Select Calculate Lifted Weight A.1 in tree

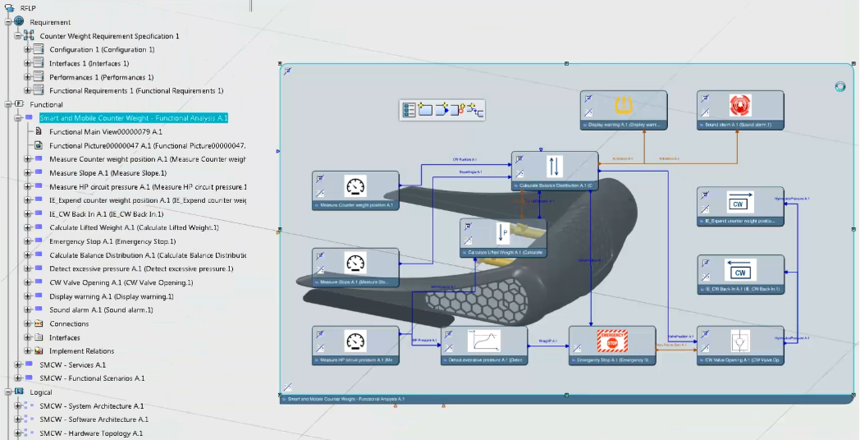[x=134, y=228]
